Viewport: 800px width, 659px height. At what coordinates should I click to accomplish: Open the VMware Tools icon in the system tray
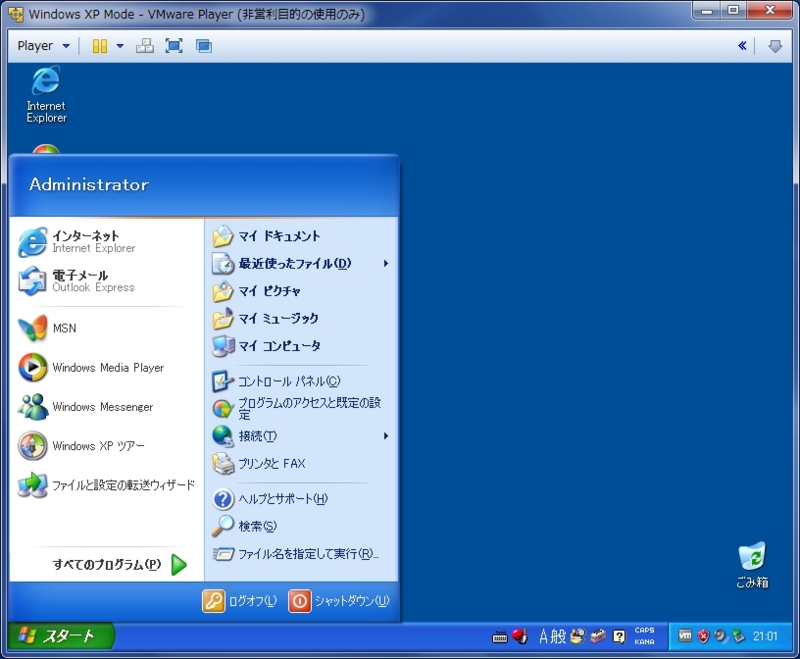coord(685,637)
